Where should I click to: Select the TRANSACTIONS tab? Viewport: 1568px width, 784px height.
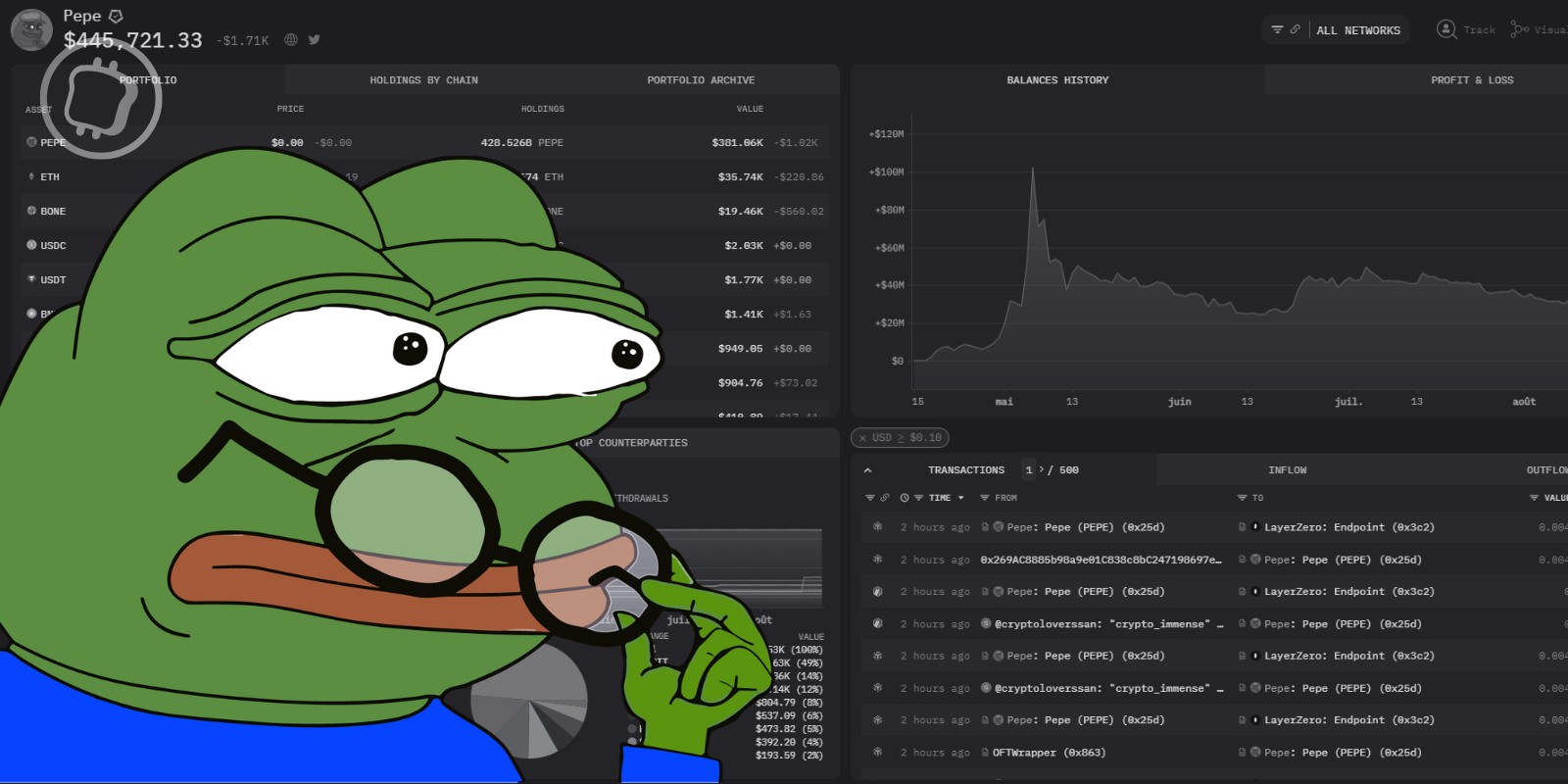[966, 470]
